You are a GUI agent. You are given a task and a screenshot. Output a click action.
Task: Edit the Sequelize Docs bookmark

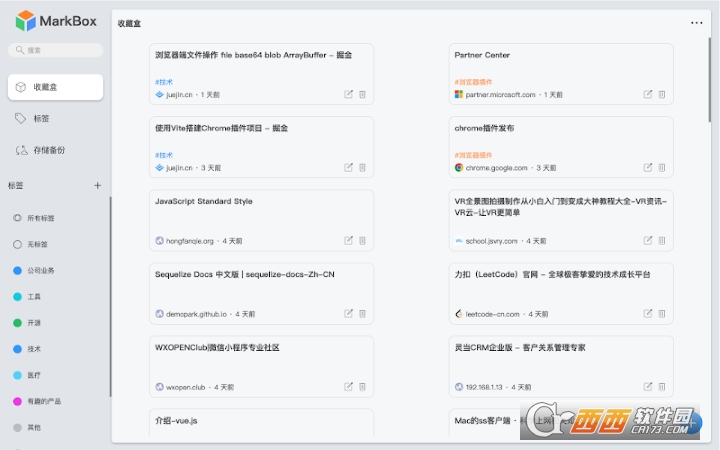click(x=349, y=313)
